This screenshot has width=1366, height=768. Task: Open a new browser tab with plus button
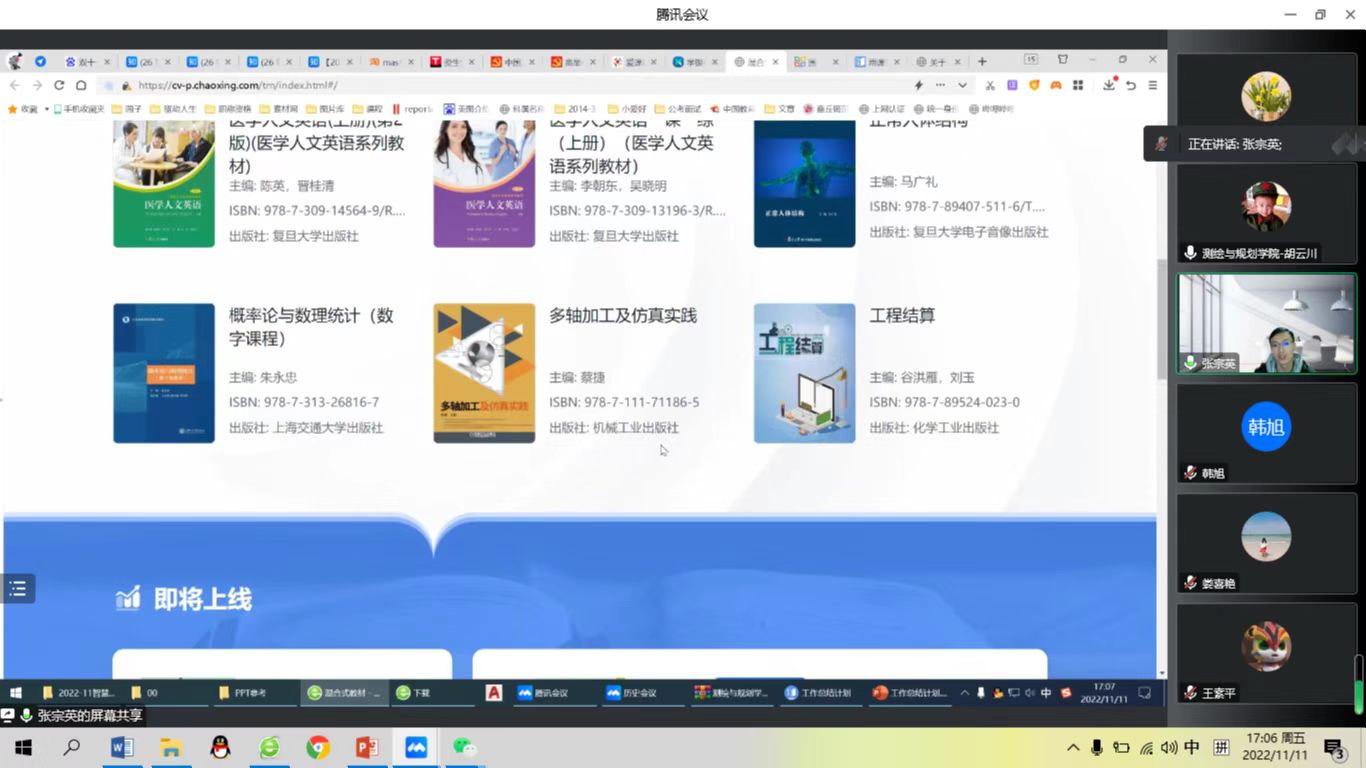pos(982,62)
